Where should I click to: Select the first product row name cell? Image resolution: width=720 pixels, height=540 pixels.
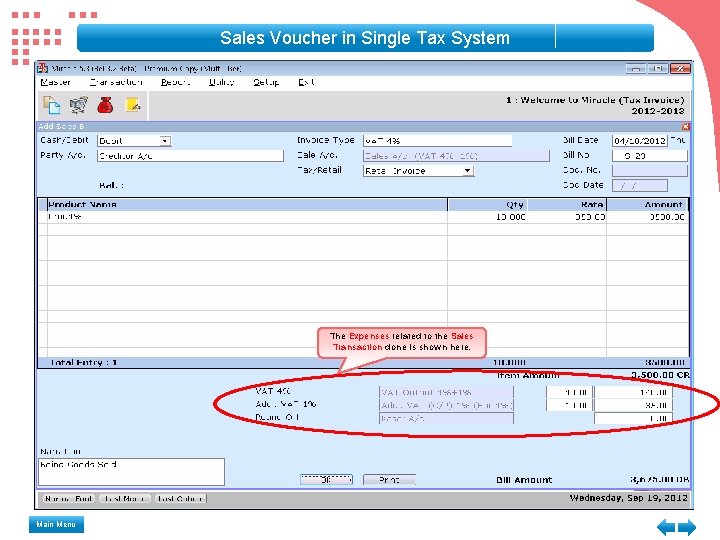[x=247, y=217]
